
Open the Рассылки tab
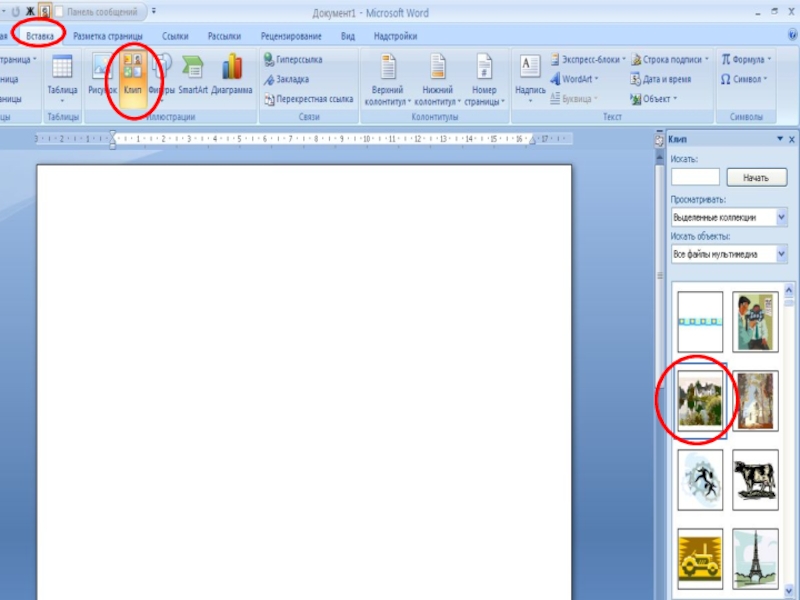click(x=224, y=36)
